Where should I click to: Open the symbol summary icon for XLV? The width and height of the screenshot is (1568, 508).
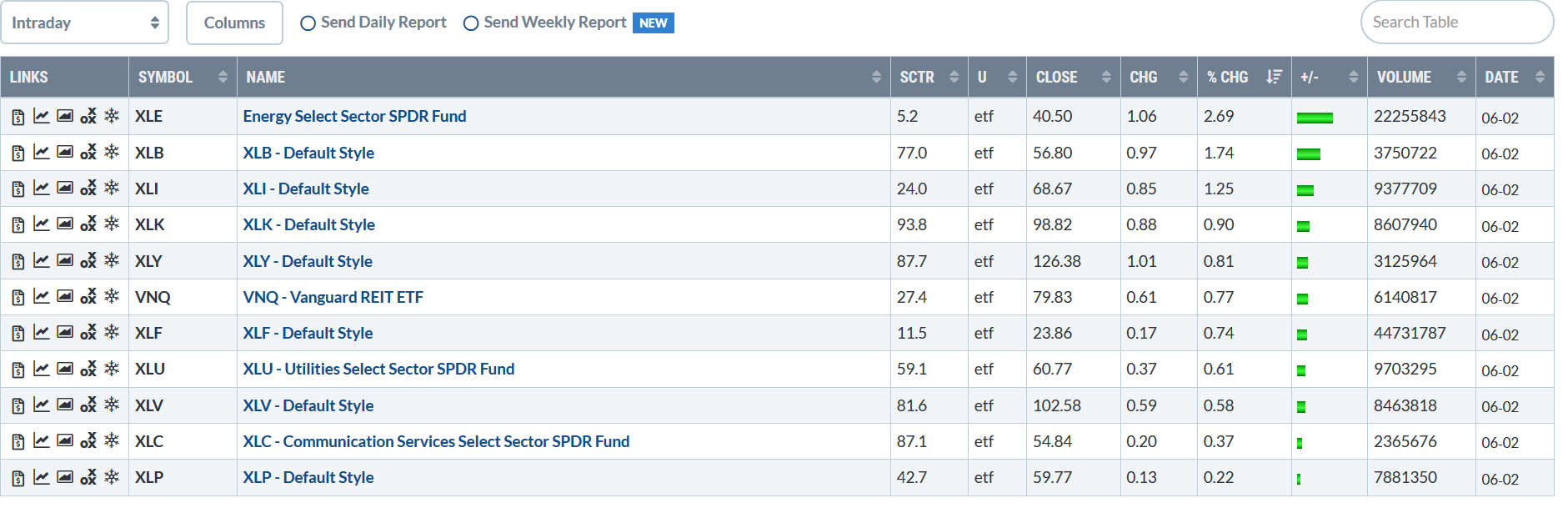[18, 406]
